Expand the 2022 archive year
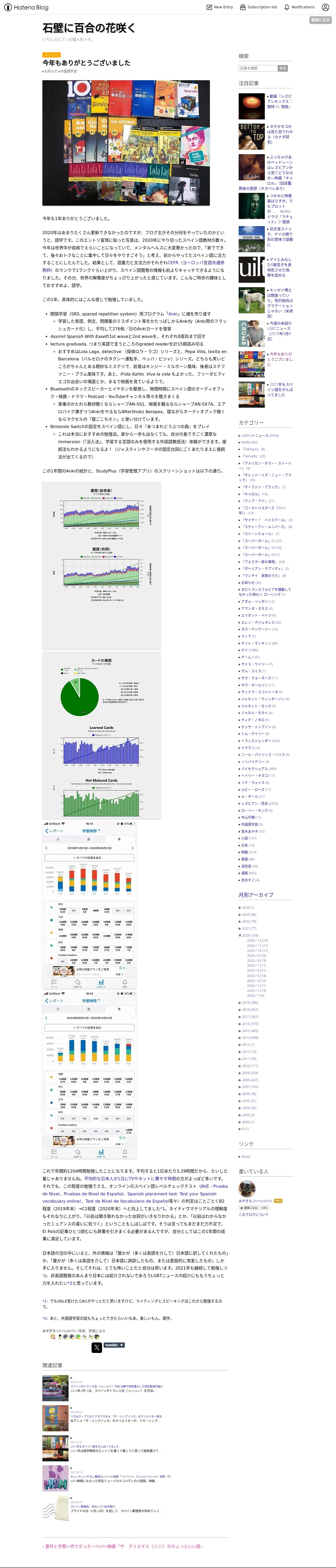The image size is (336, 1568). 240,921
